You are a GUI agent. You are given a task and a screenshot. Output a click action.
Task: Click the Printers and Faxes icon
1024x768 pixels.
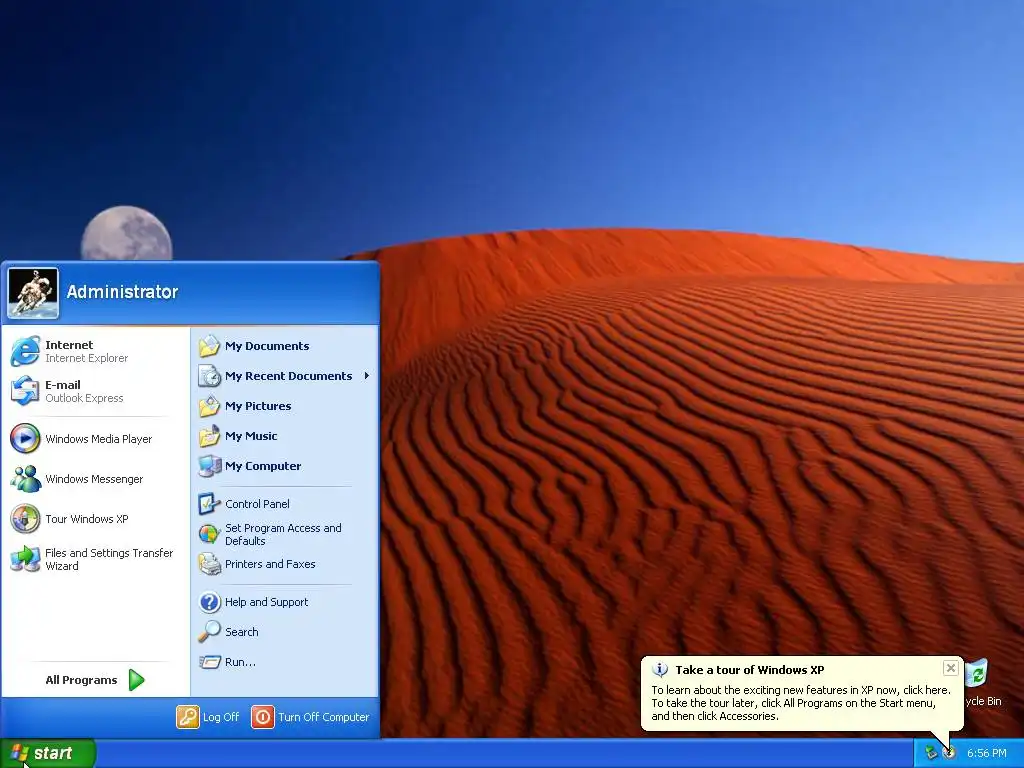(210, 564)
